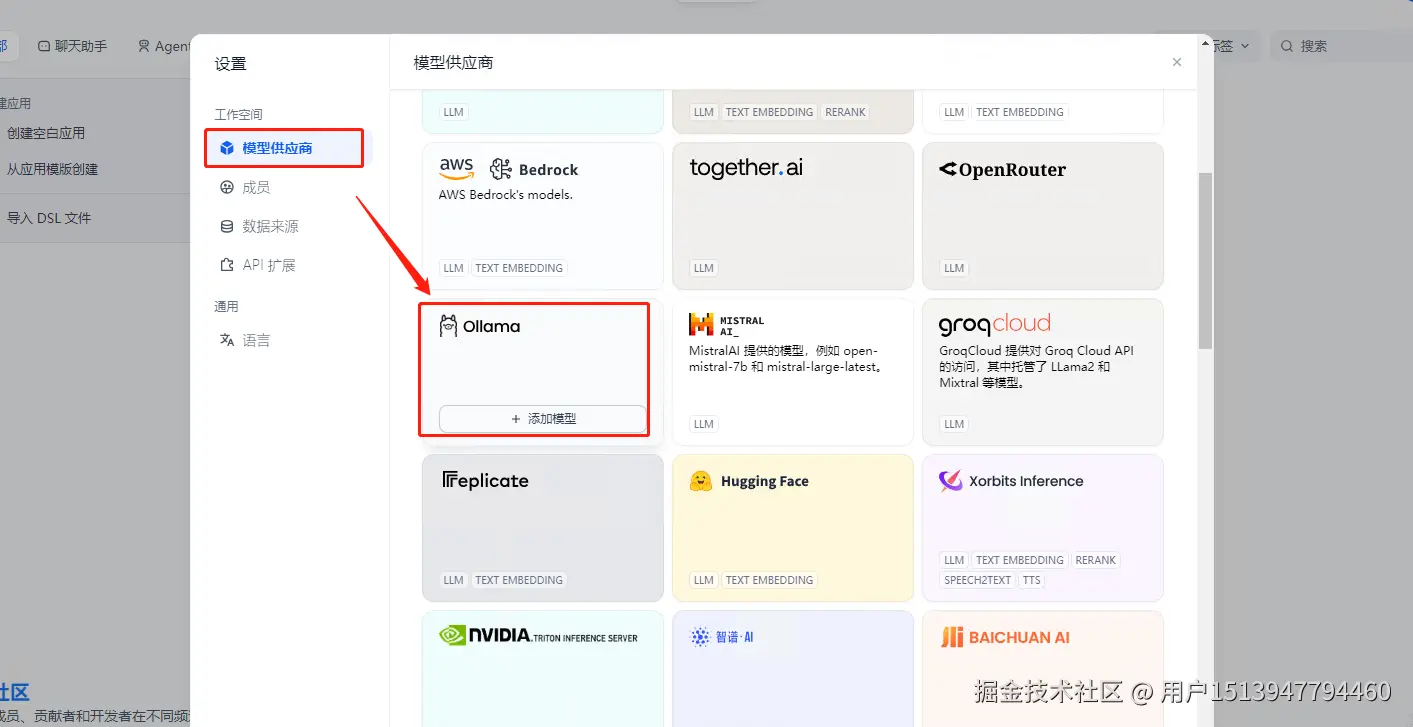The height and width of the screenshot is (727, 1413).
Task: Click the provider list vertical scrollbar
Action: (1205, 260)
